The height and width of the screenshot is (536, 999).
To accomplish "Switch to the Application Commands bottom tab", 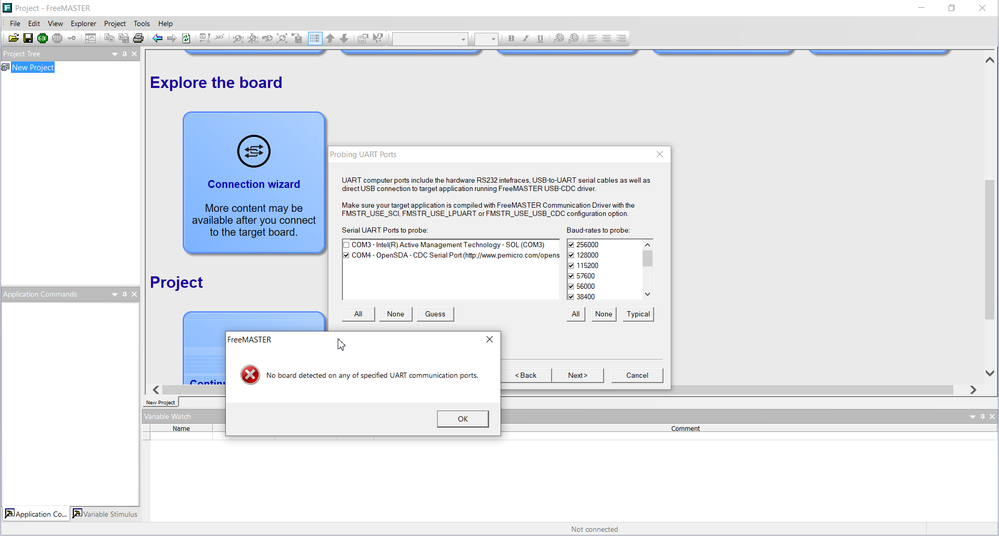I will coord(36,514).
